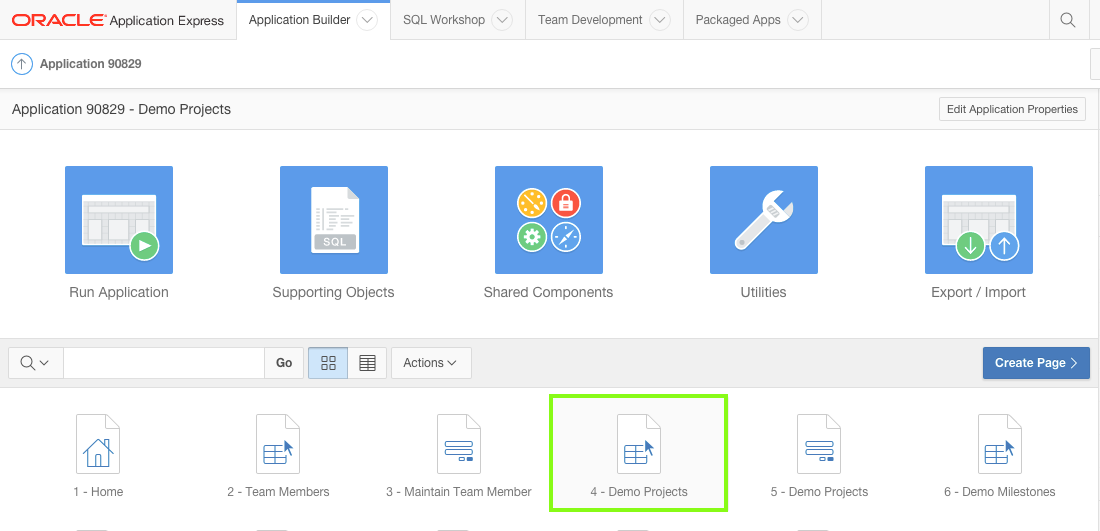Open Supporting Objects SQL icon
The image size is (1100, 531).
pyautogui.click(x=334, y=220)
